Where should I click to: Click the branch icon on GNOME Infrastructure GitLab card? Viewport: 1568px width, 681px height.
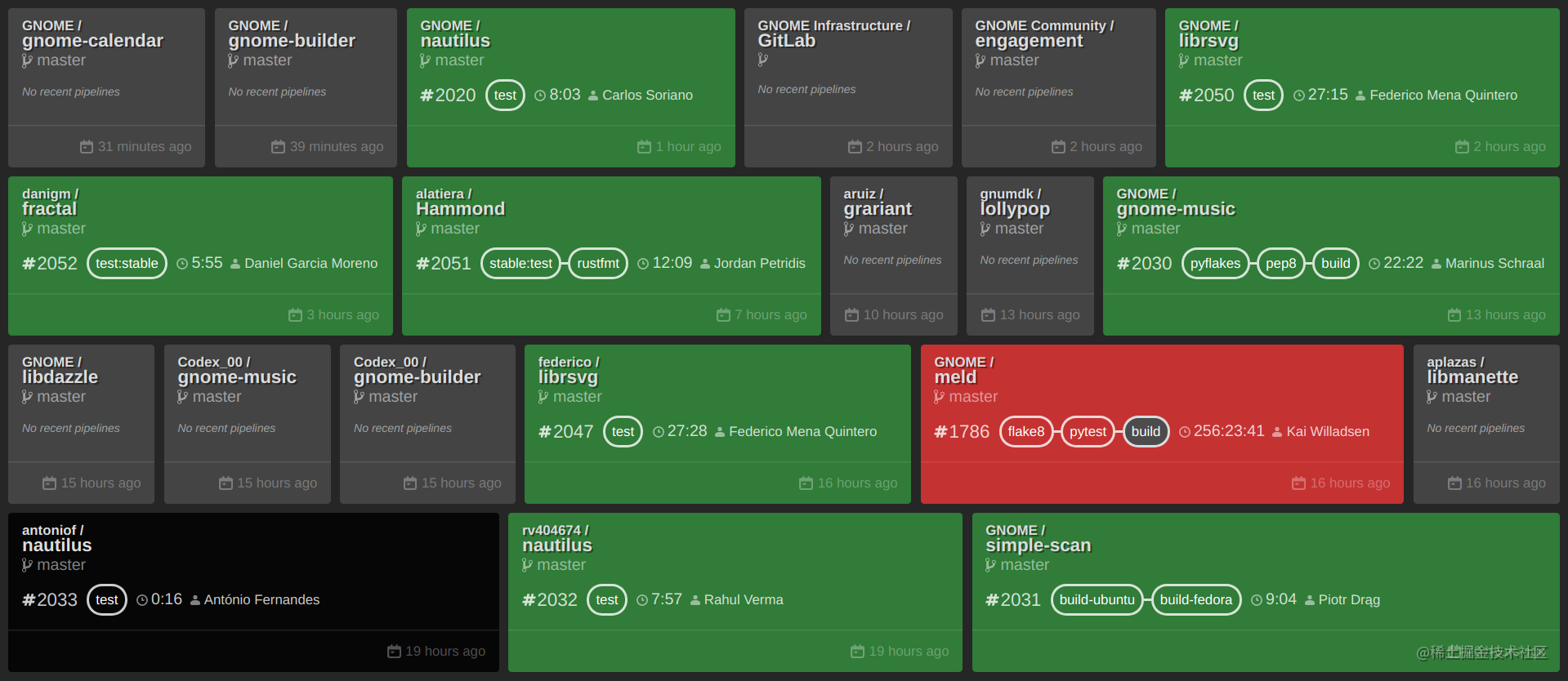pos(763,59)
